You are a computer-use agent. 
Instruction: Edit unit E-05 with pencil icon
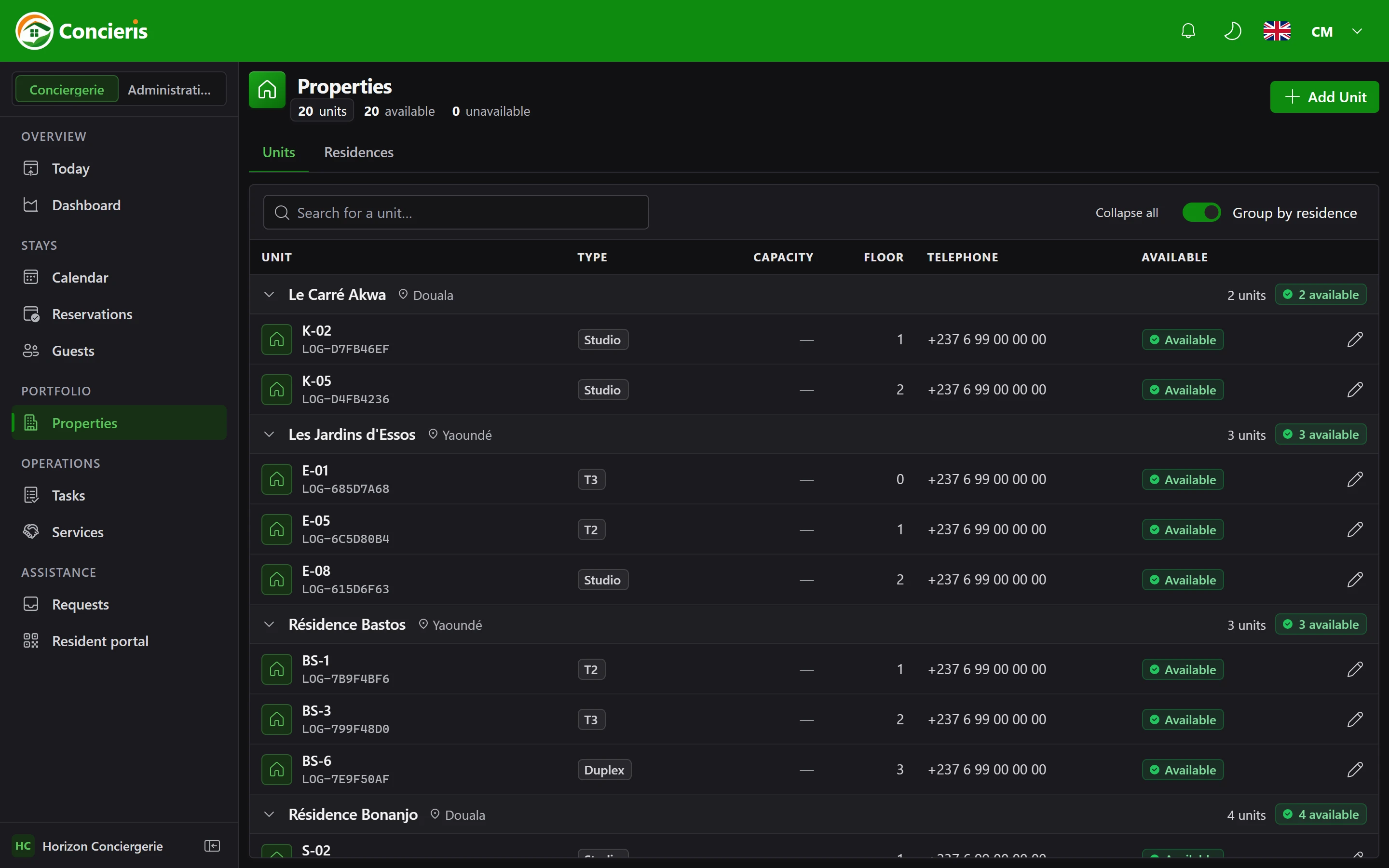click(x=1355, y=529)
